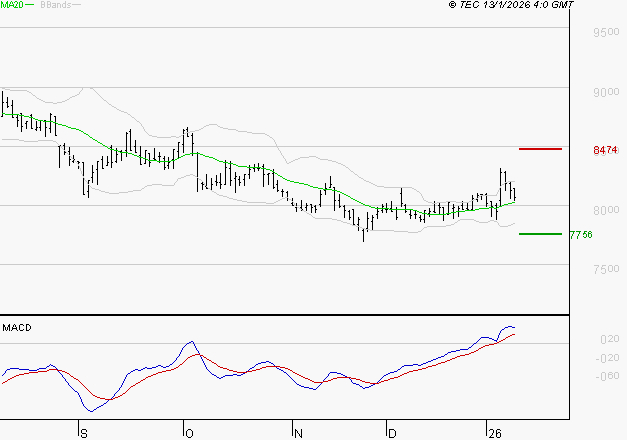Click the S month marker on time axis
627x440 pixels.
coord(84,434)
